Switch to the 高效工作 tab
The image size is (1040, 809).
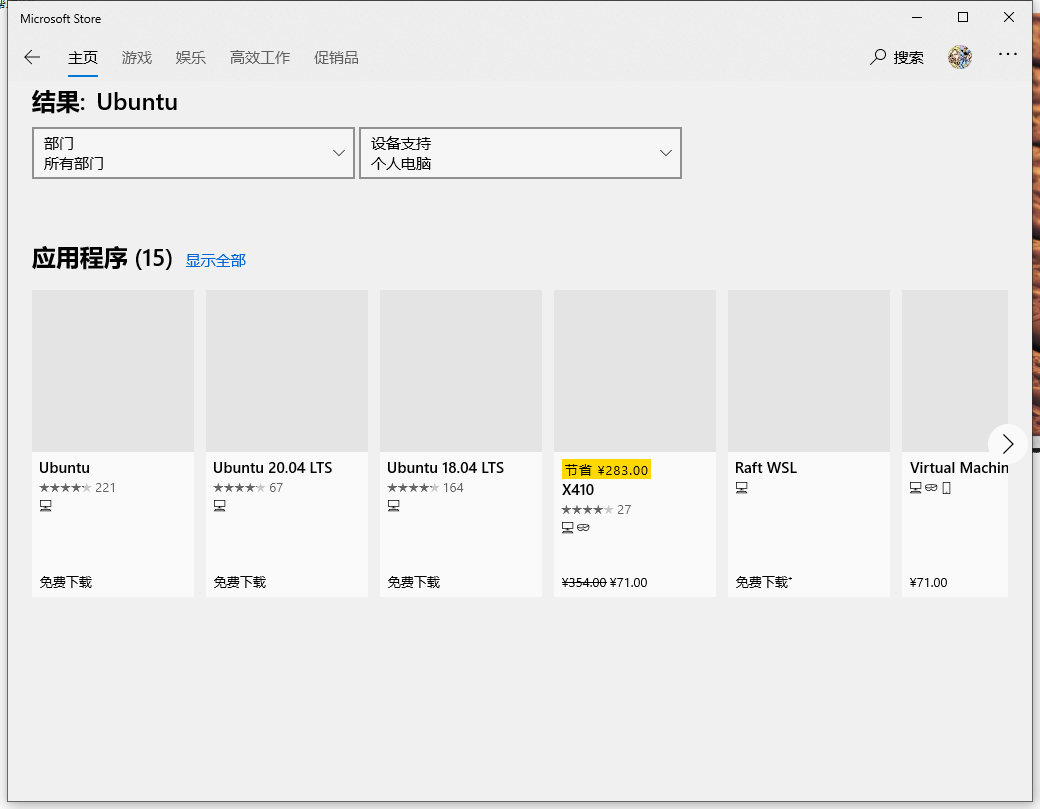(x=260, y=58)
